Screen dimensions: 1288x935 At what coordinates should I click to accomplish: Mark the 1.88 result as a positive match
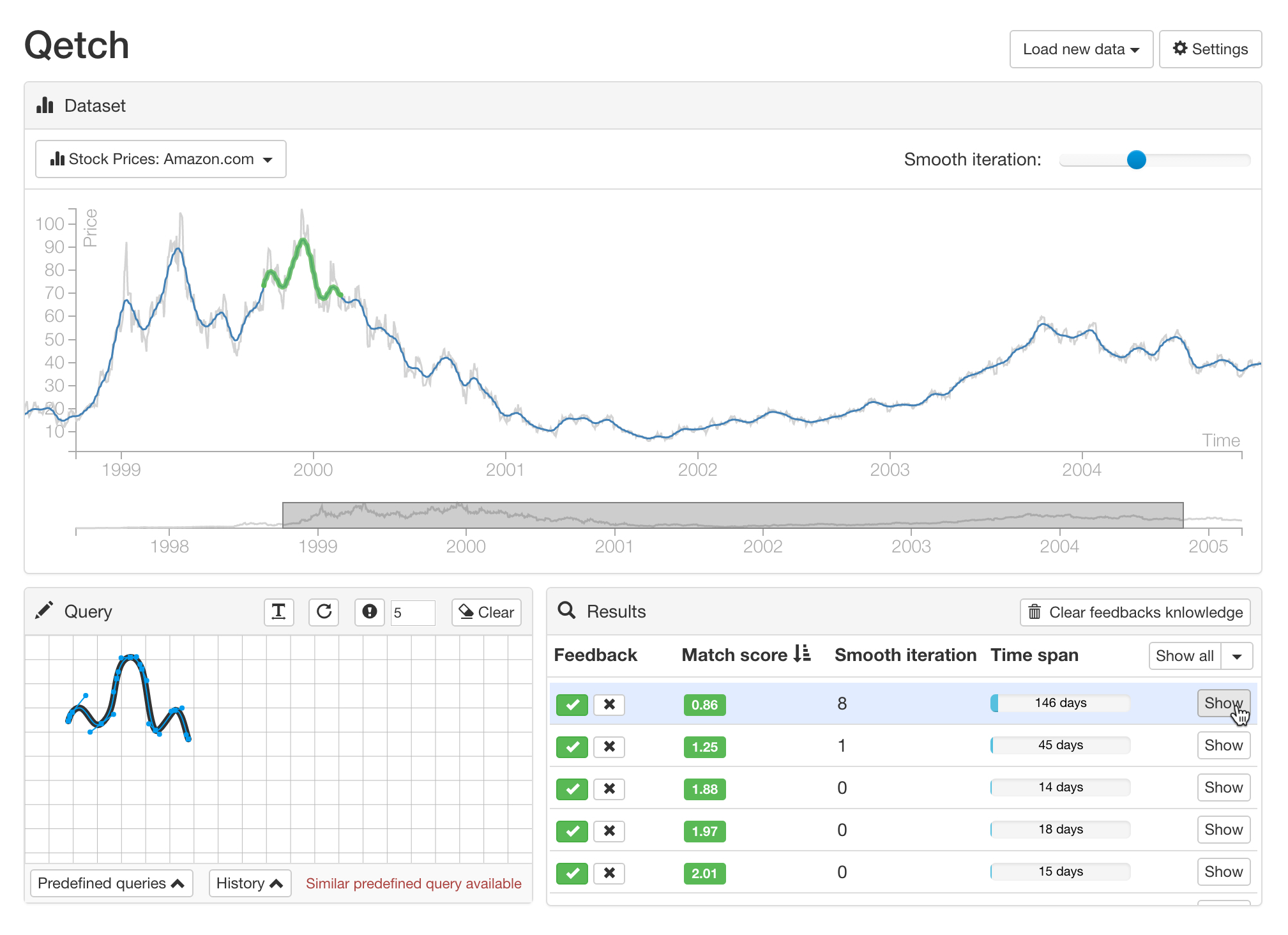[572, 789]
